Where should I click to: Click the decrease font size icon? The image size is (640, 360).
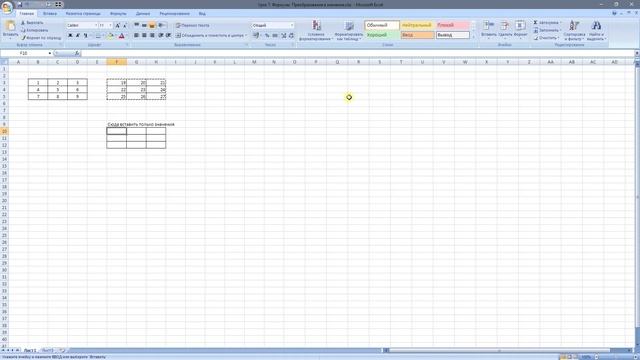coord(124,25)
